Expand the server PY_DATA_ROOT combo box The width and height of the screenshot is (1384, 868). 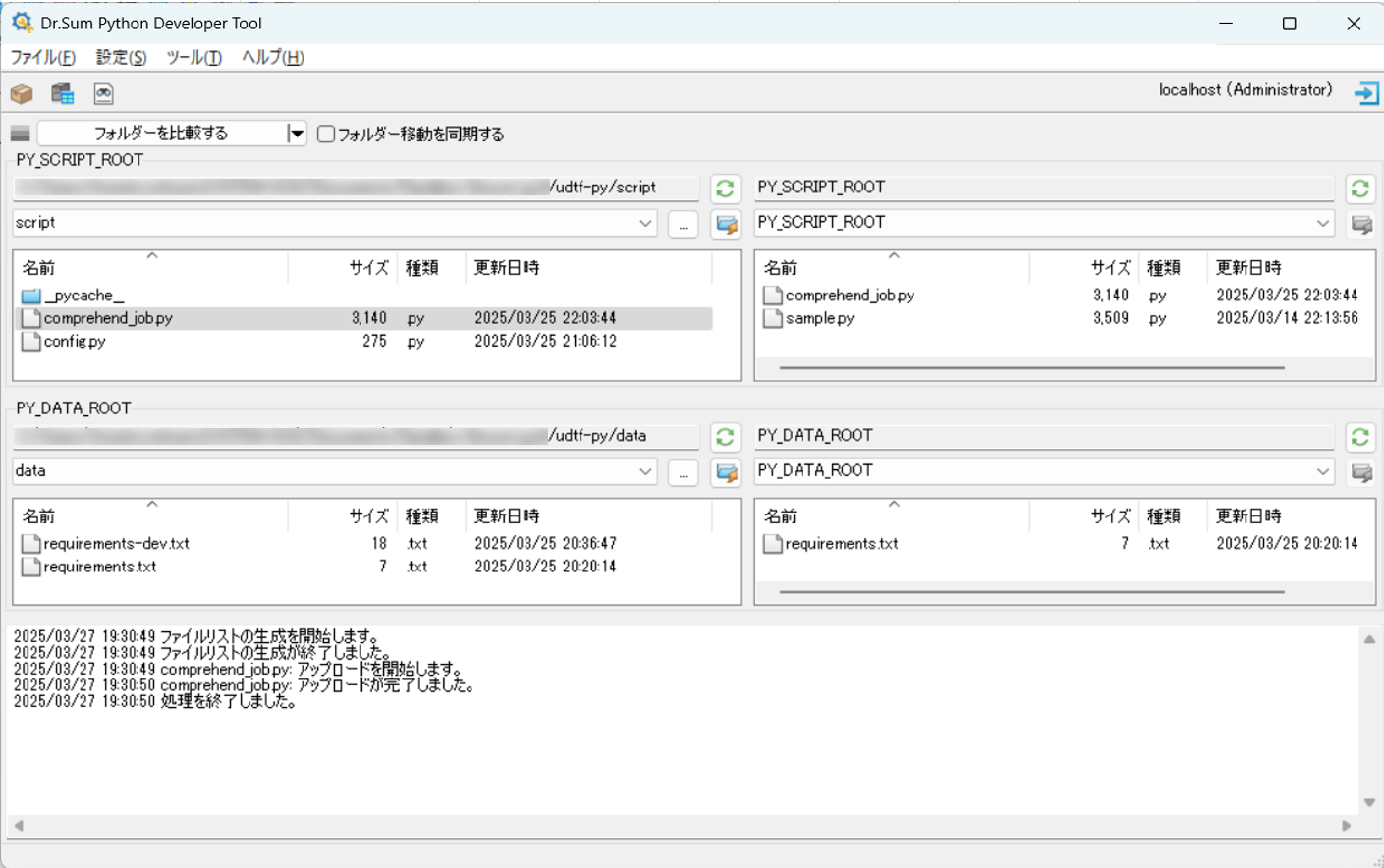point(1322,472)
